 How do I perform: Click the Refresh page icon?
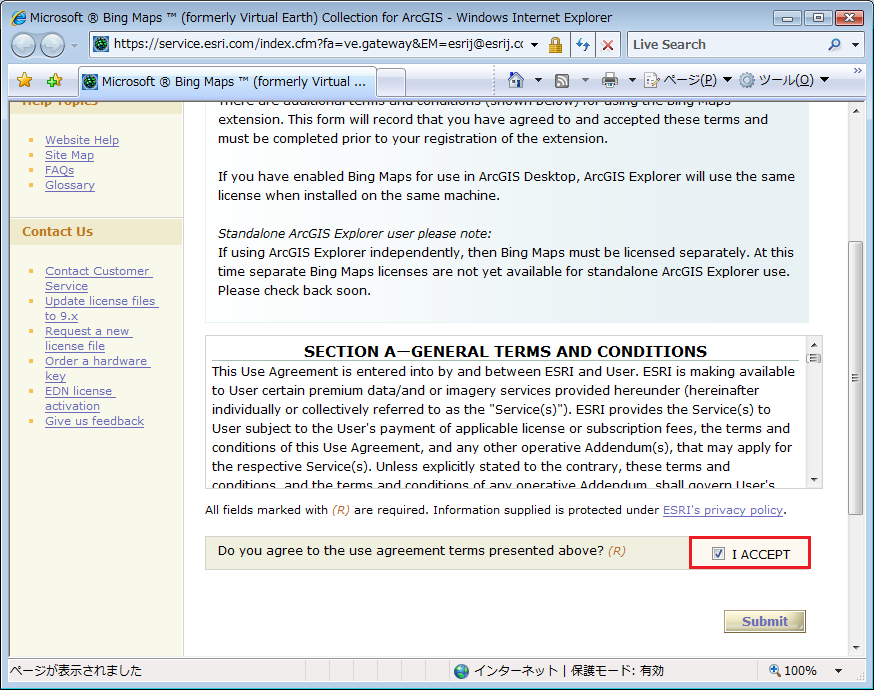pyautogui.click(x=582, y=45)
